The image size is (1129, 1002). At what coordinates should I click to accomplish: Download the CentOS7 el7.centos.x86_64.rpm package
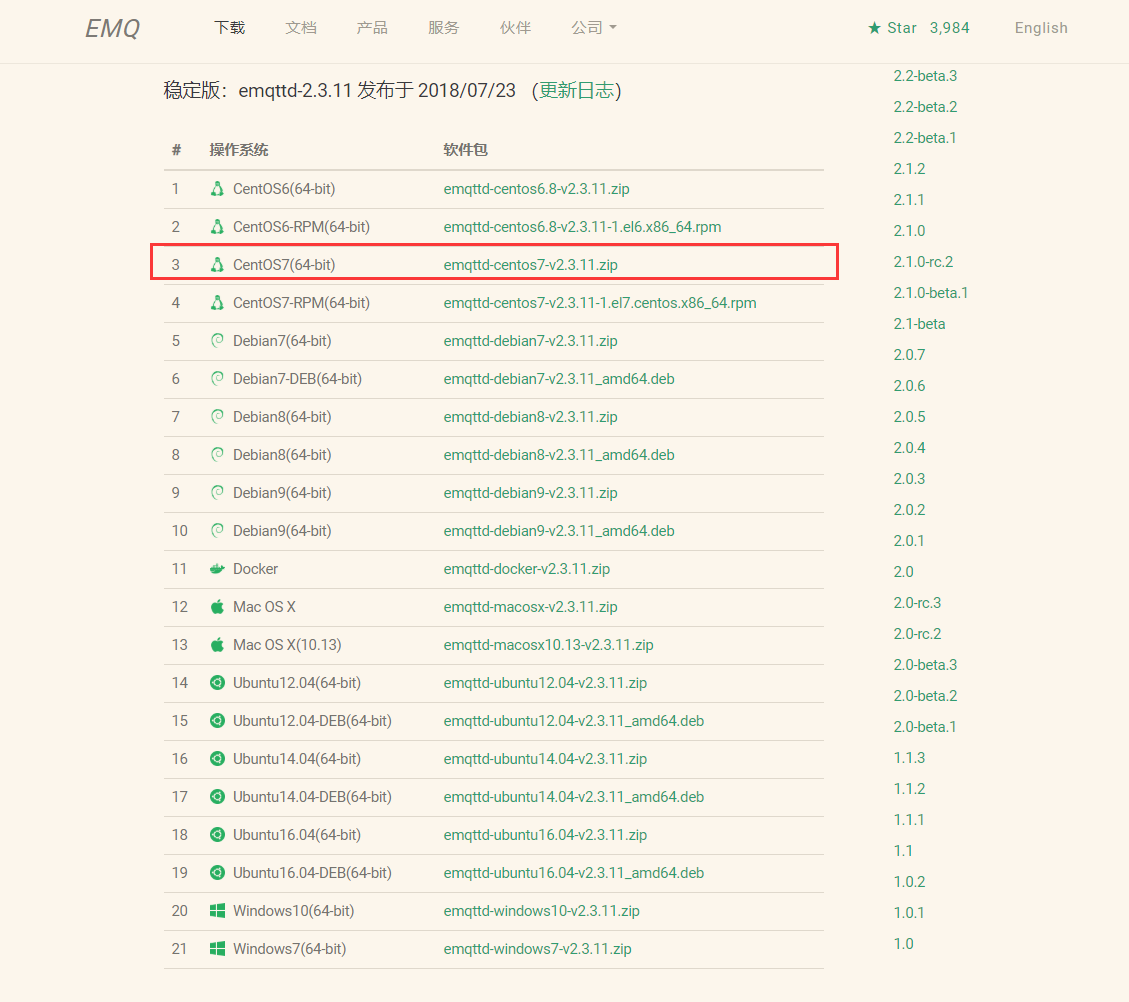point(600,303)
